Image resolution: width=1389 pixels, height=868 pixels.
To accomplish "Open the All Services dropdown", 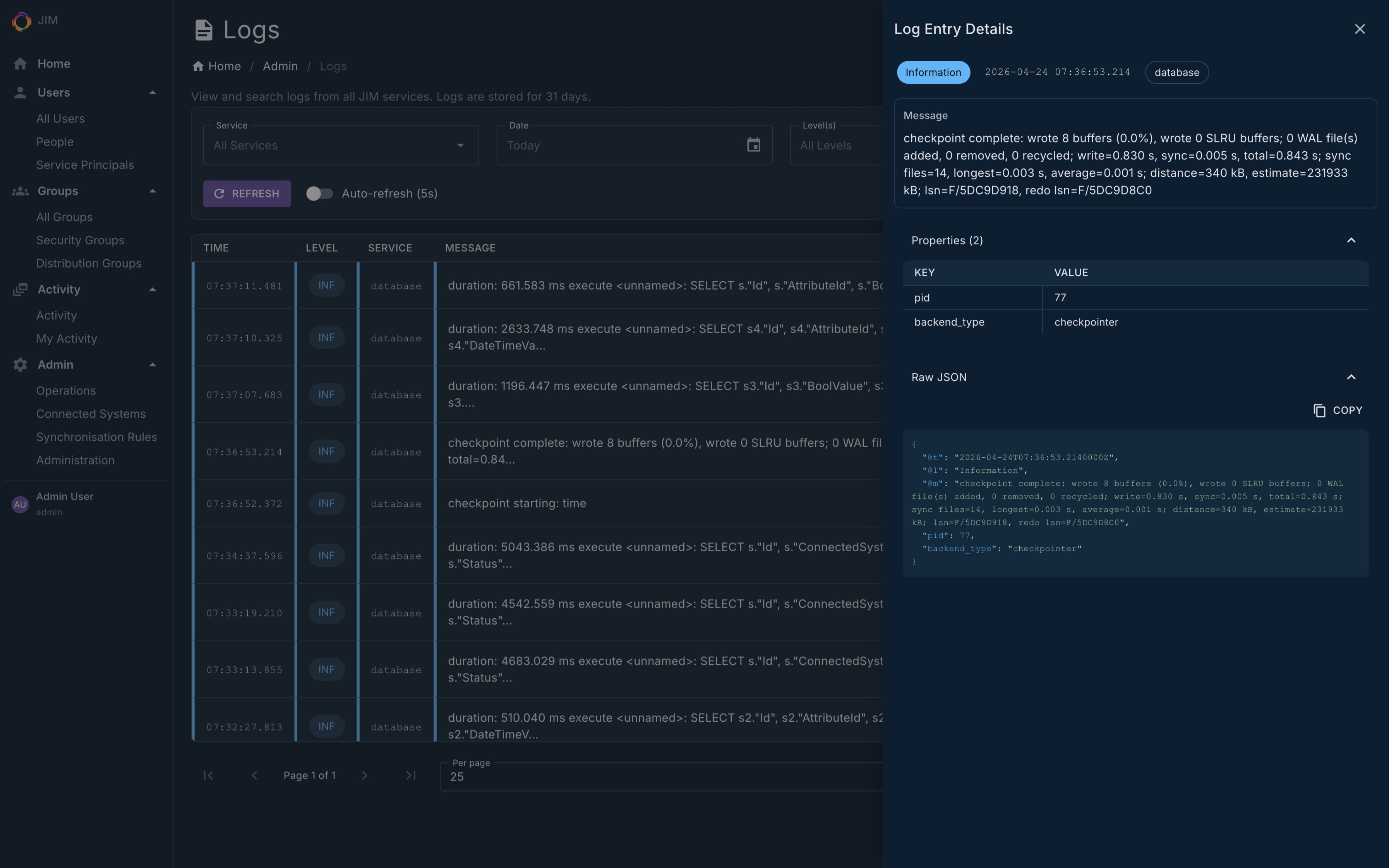I will 341,145.
